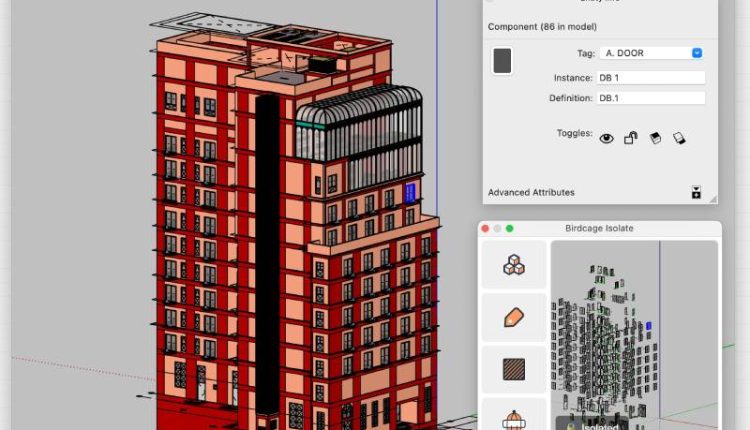Click the hatched material icon in Birdcage Isolate
The width and height of the screenshot is (750, 430).
(x=514, y=369)
